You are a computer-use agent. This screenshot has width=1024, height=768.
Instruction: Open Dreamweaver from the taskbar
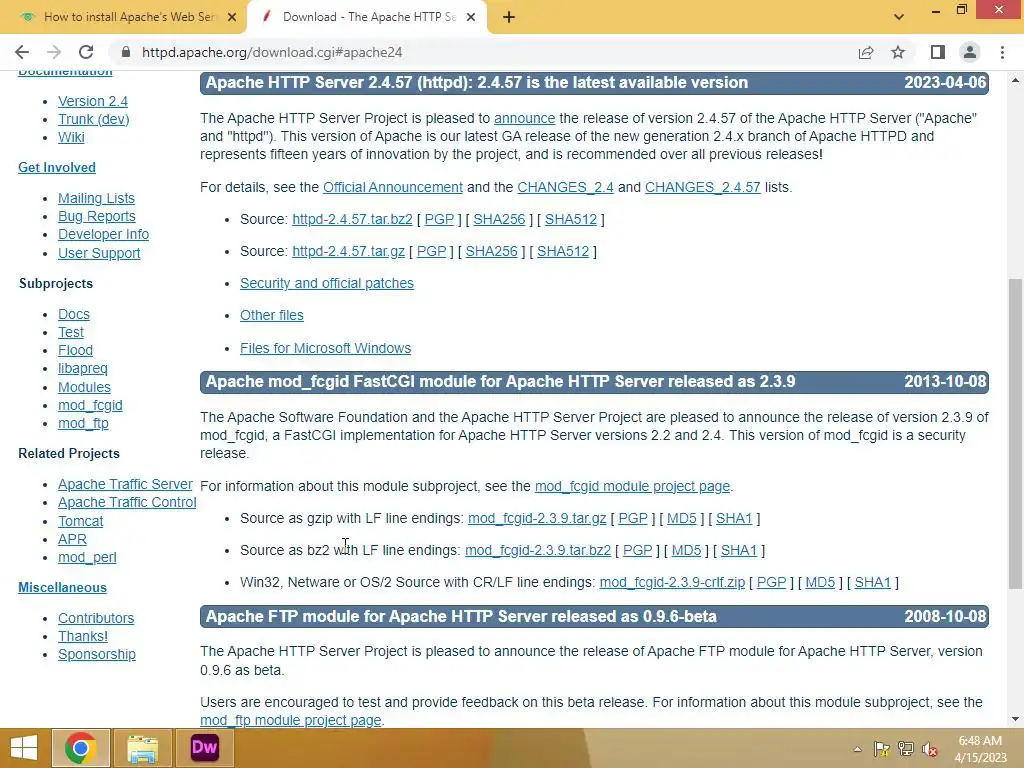pyautogui.click(x=204, y=748)
